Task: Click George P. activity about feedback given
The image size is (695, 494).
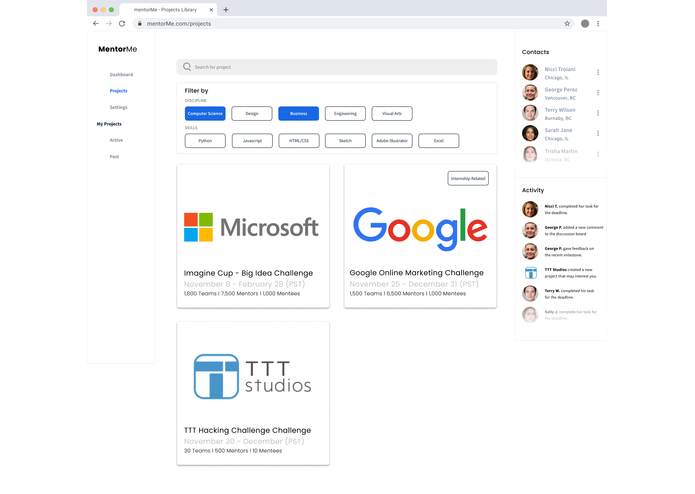Action: click(569, 252)
